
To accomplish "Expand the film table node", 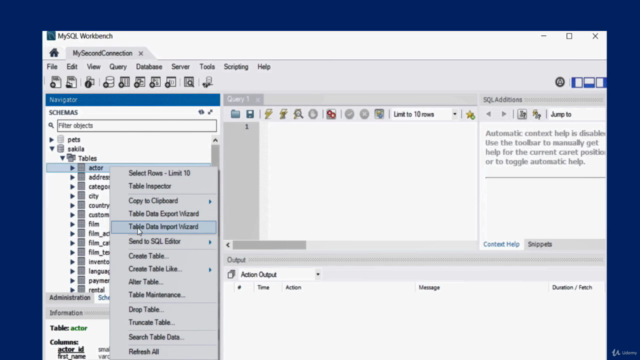I will point(72,224).
